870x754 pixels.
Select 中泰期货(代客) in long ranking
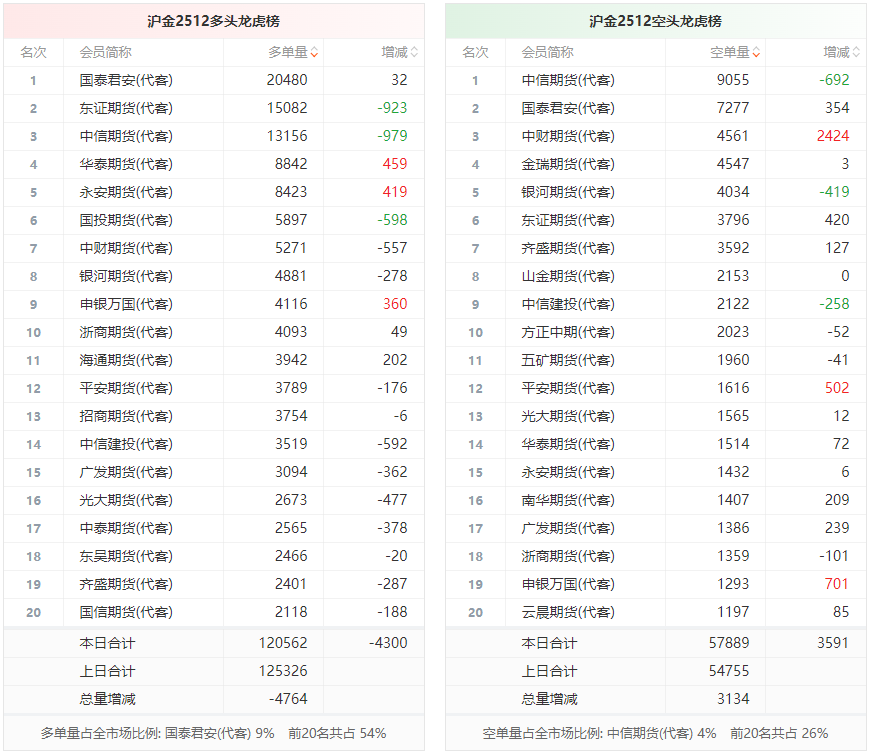[126, 528]
